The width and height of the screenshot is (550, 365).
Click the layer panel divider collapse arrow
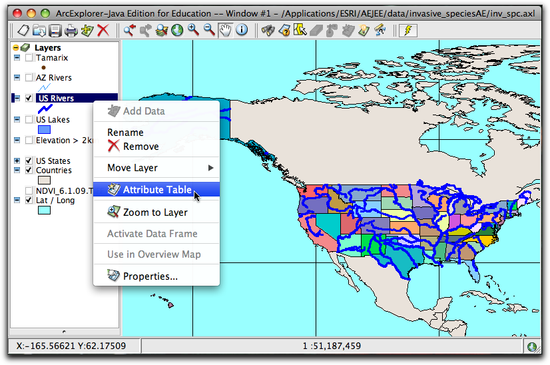(x=64, y=331)
